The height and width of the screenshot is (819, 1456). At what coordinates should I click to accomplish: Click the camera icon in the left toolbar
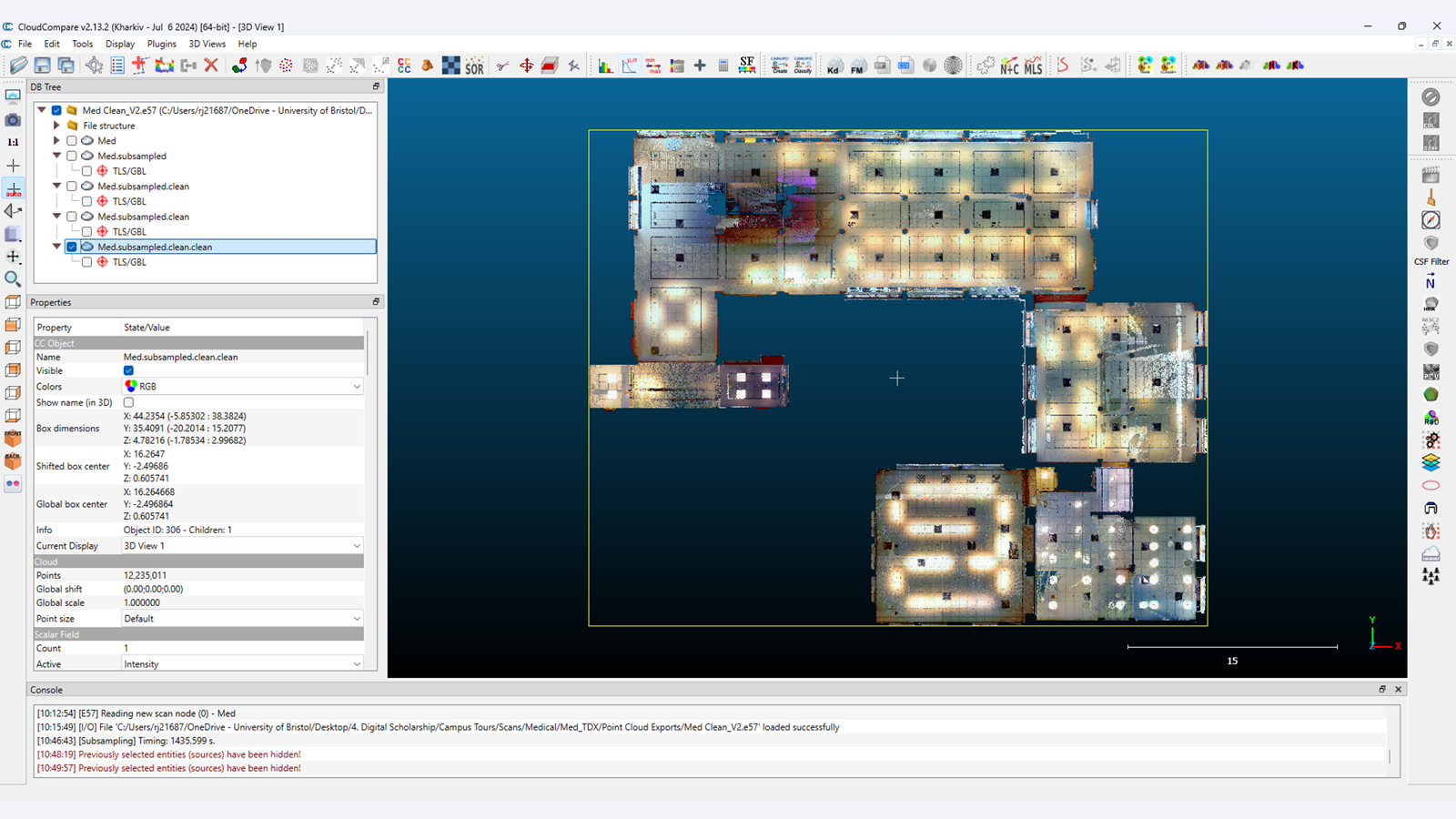pos(13,119)
